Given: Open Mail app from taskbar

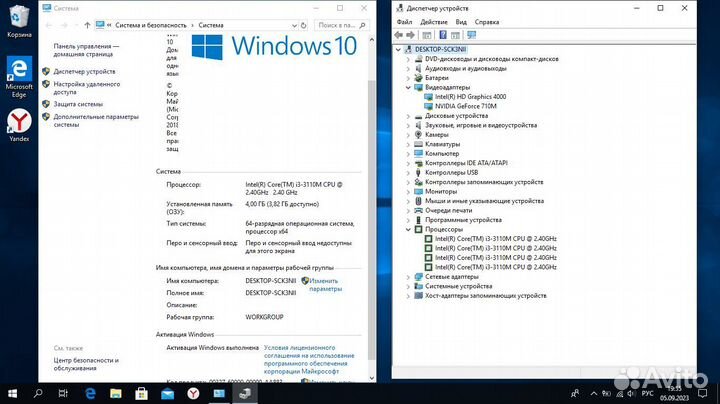Looking at the screenshot, I should [167, 393].
